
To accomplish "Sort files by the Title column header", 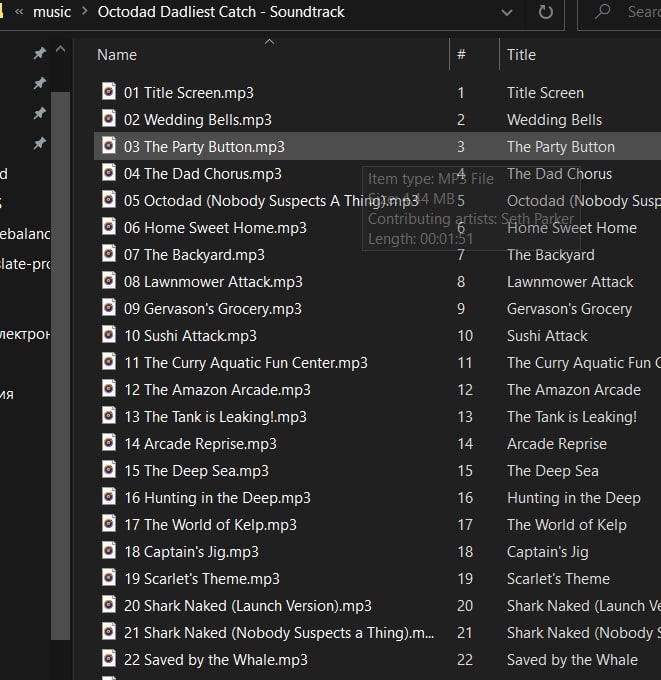I will coord(521,55).
